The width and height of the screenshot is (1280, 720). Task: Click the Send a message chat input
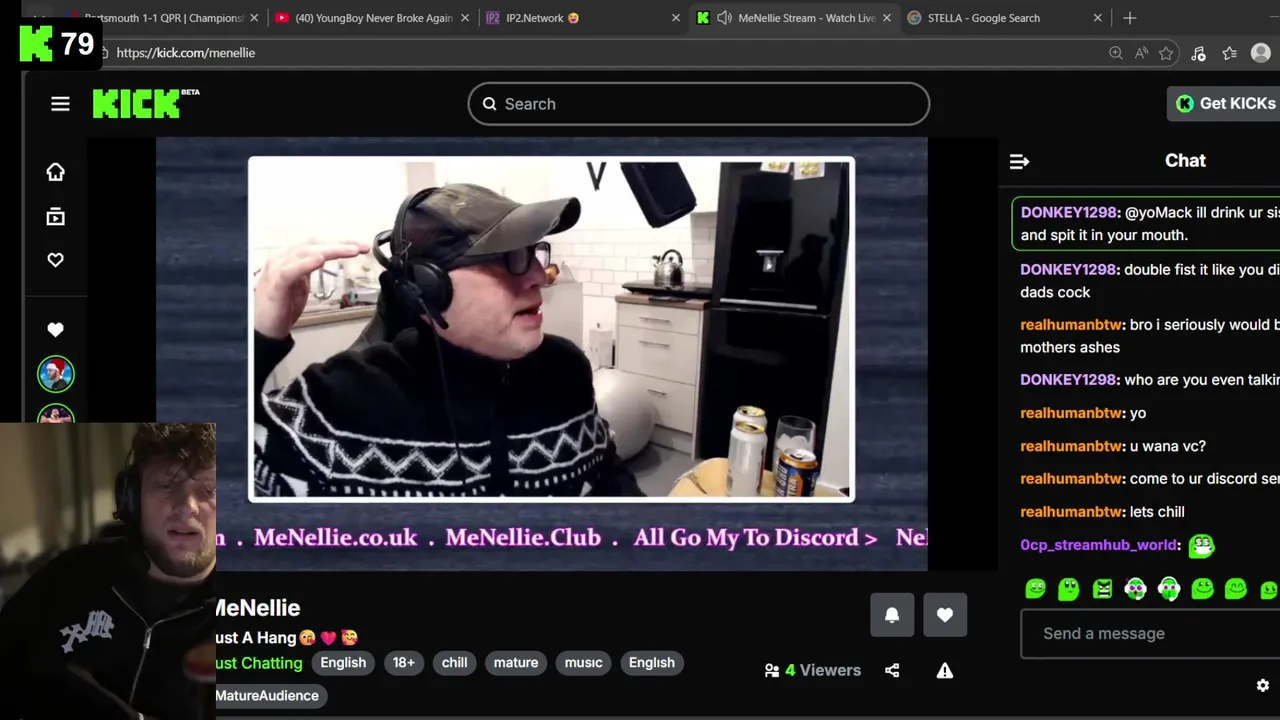tap(1150, 633)
